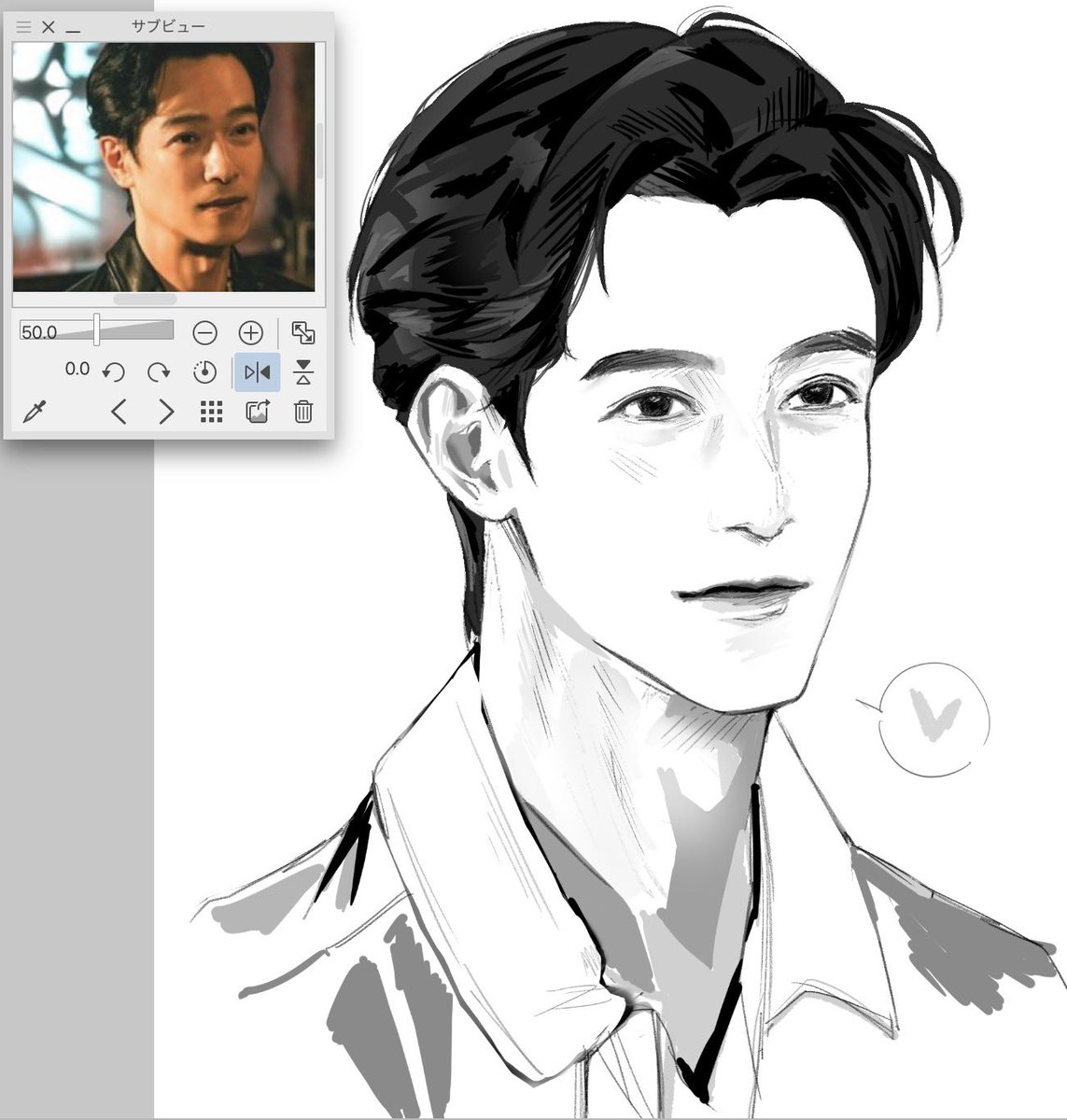This screenshot has height=1120, width=1067.
Task: Open the Sub View panel menu icon
Action: click(x=24, y=27)
